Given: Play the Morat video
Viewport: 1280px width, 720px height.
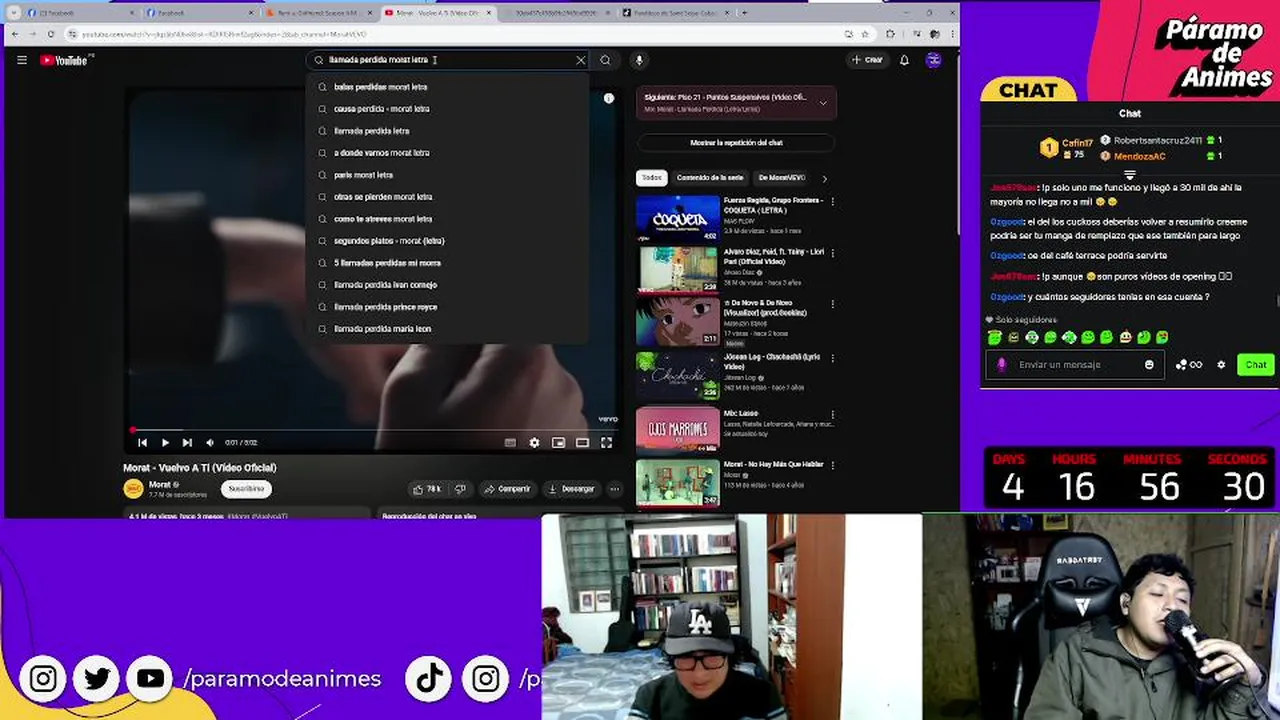Looking at the screenshot, I should pyautogui.click(x=165, y=442).
